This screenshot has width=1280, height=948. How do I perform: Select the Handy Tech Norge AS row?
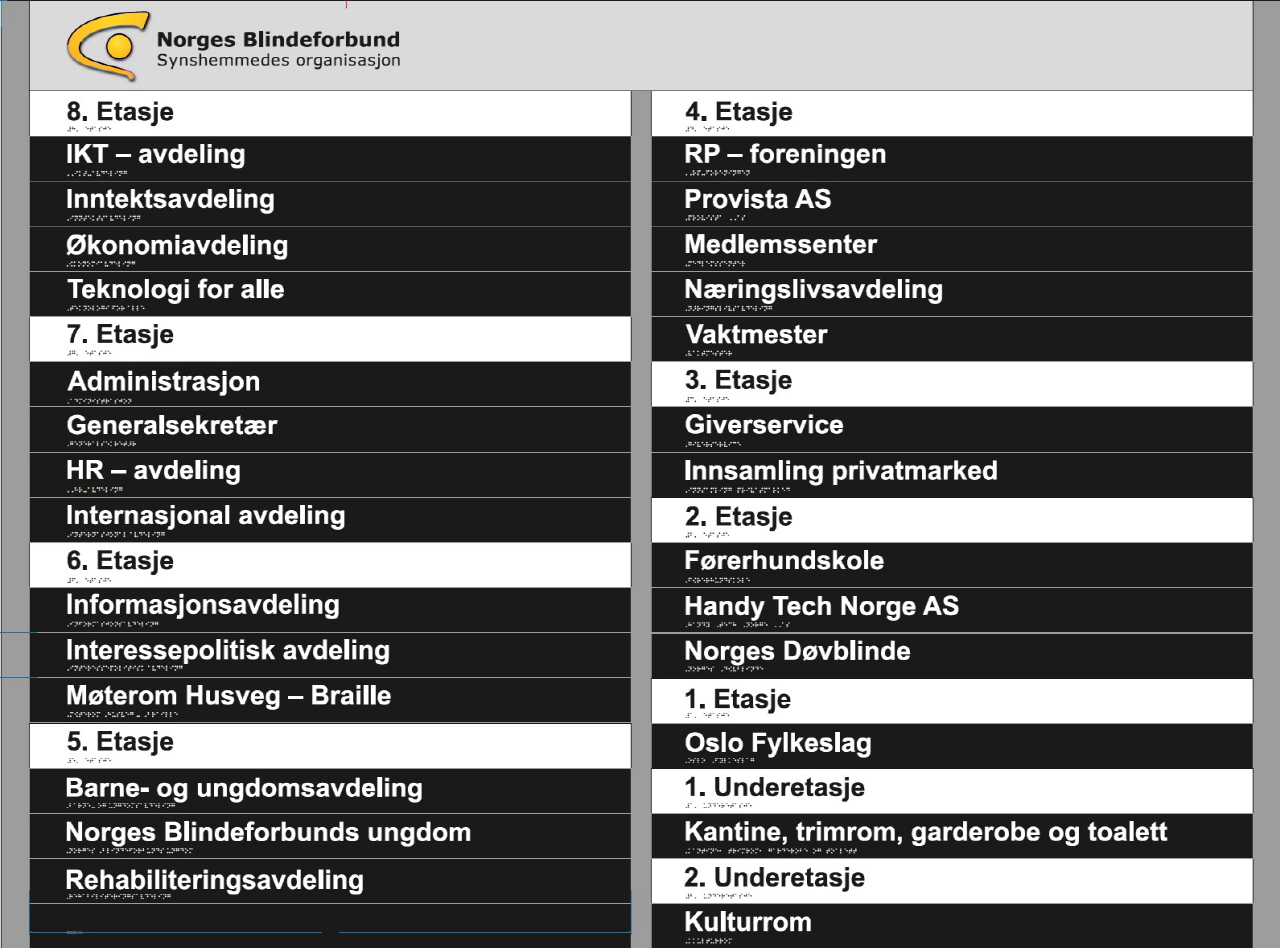(x=952, y=610)
